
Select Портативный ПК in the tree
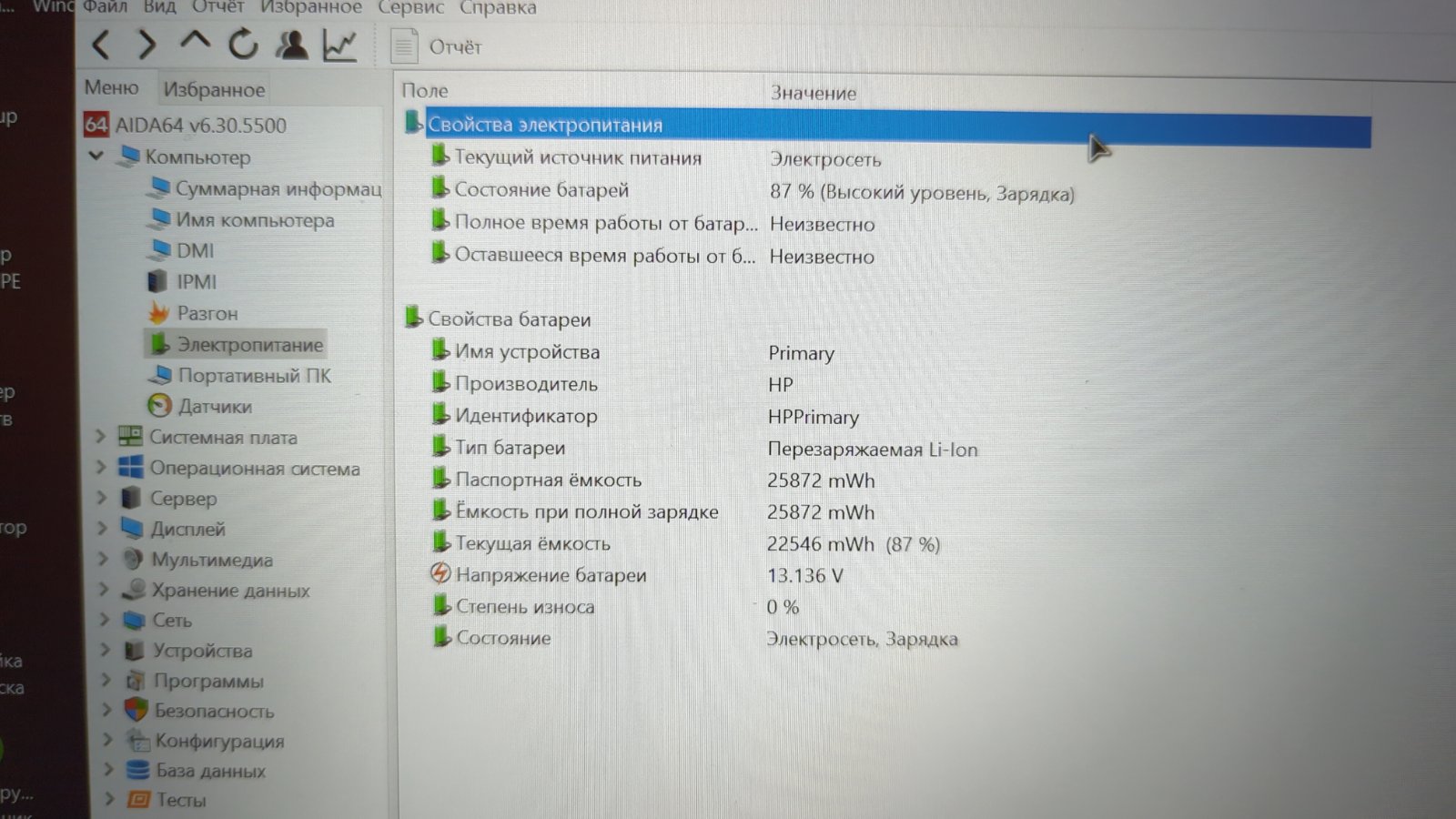click(254, 375)
